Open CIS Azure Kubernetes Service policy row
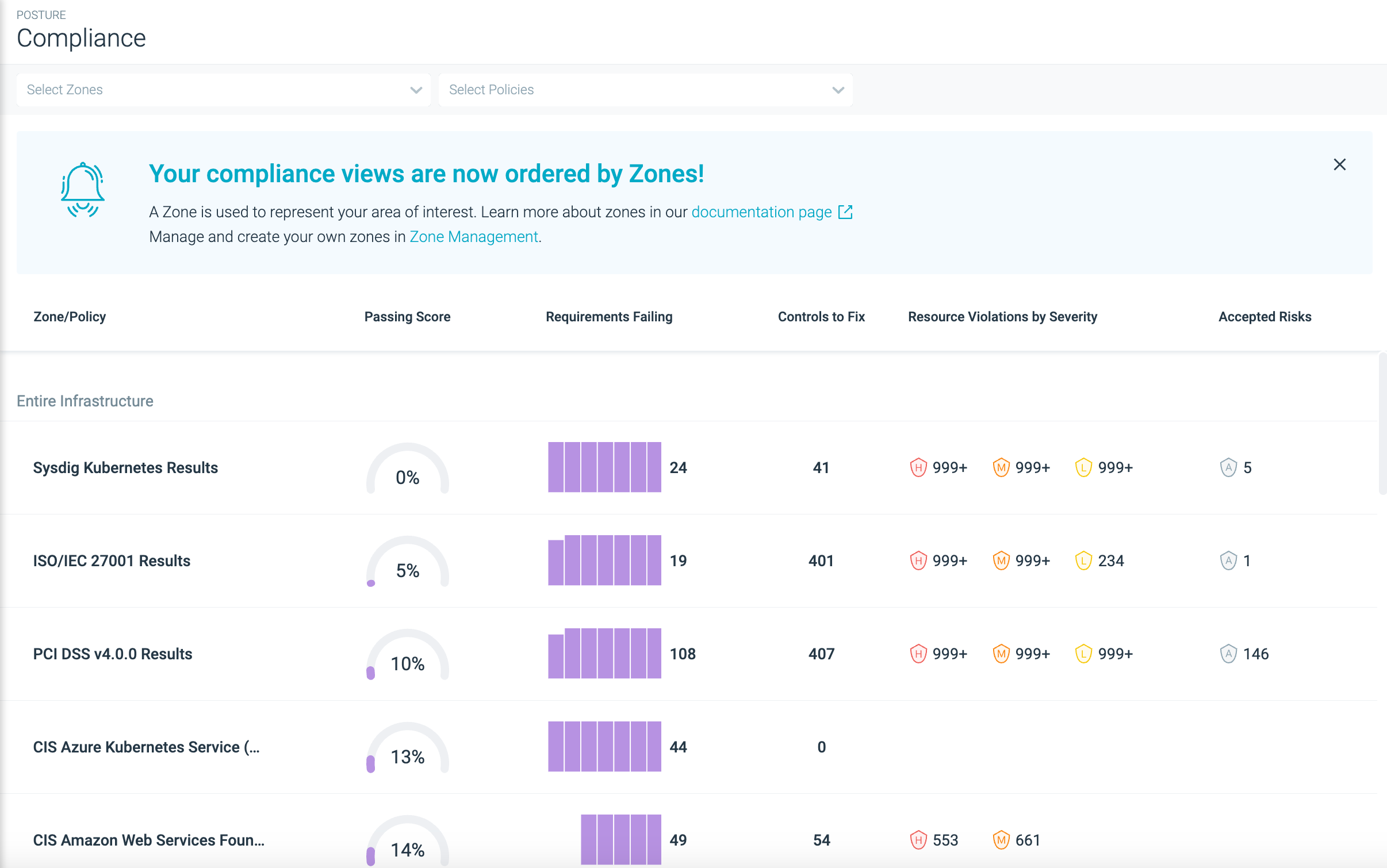This screenshot has height=868, width=1387. tap(146, 747)
